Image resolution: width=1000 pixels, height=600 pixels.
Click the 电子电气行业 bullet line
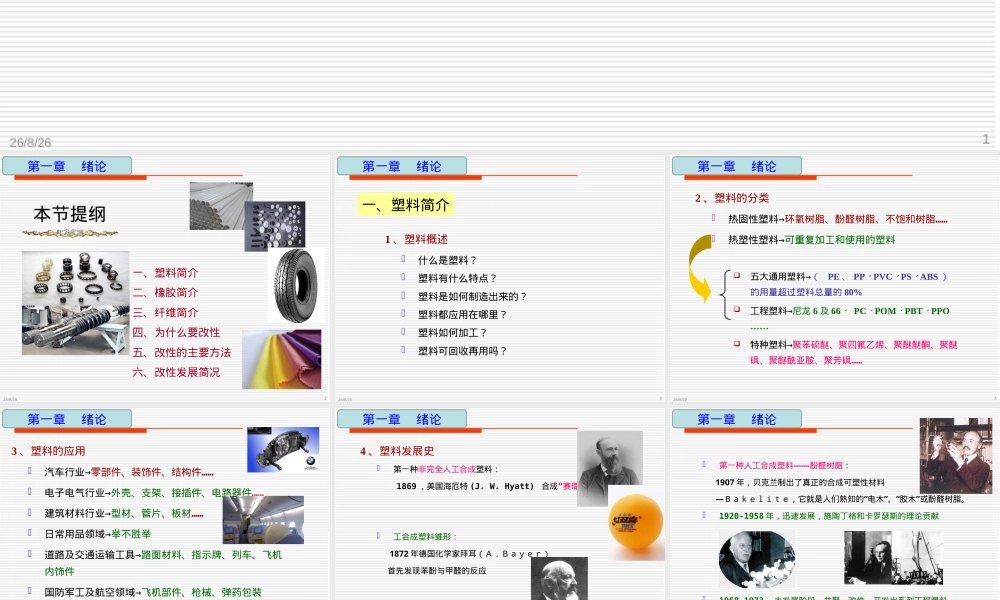tap(154, 493)
